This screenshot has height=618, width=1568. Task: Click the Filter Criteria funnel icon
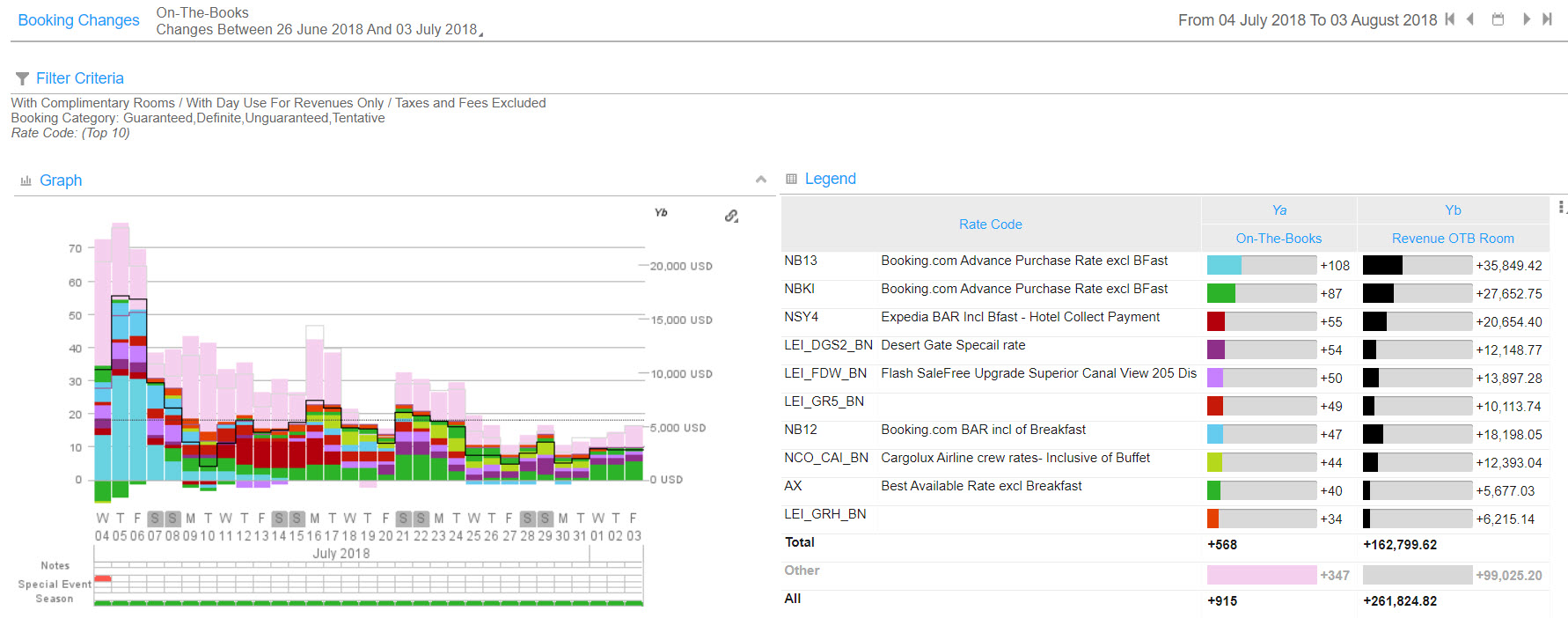pos(22,79)
